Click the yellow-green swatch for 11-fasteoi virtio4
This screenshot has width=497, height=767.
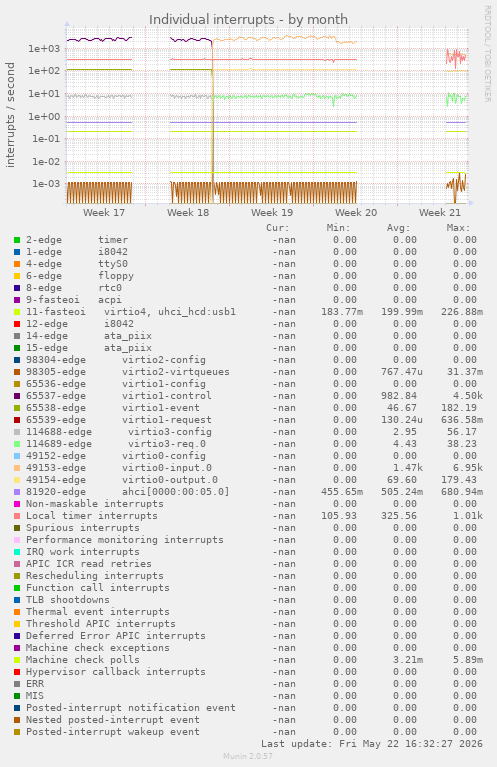click(17, 312)
